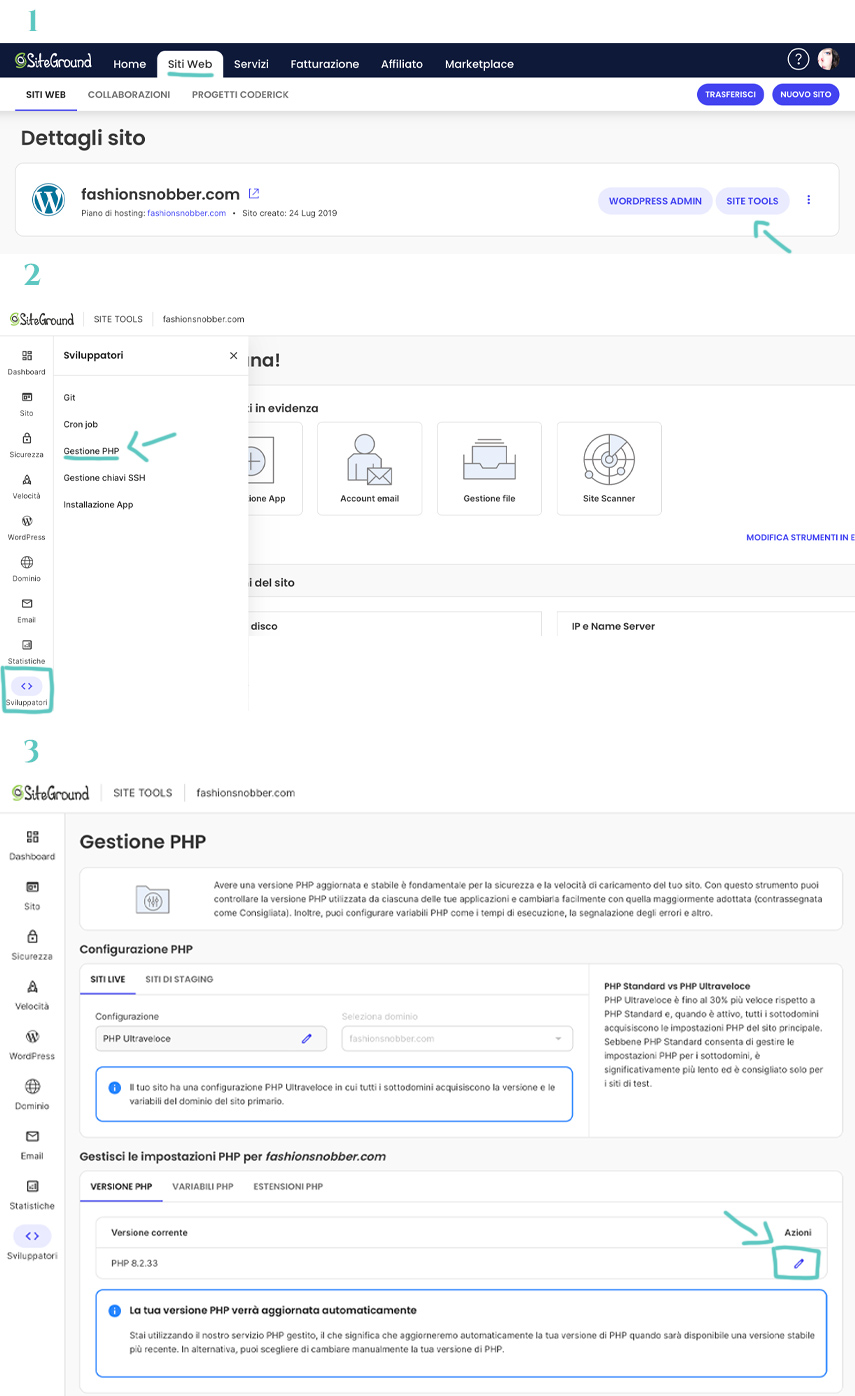The width and height of the screenshot is (855, 1396).
Task: Choose Gestione chiavi SSH in Sviluppatori menu
Action: pos(104,478)
